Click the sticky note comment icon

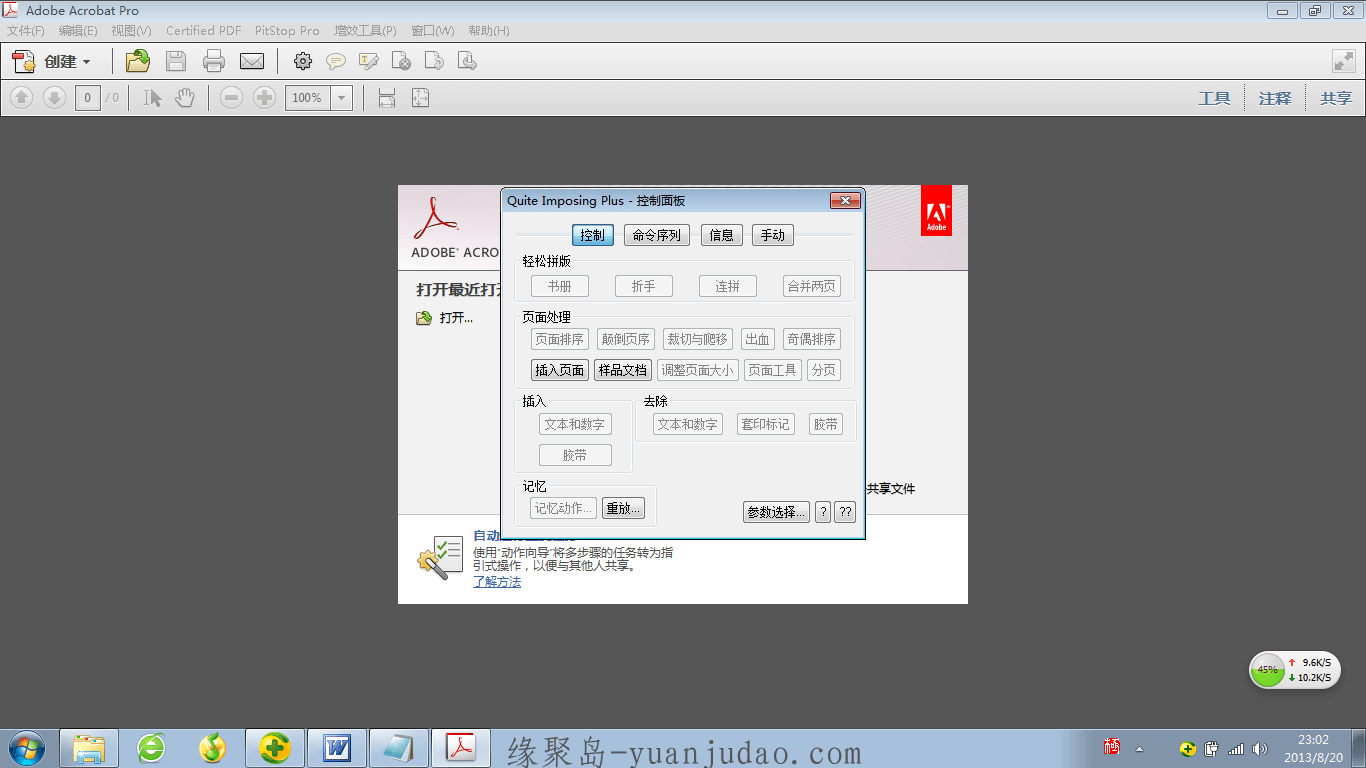[x=336, y=62]
